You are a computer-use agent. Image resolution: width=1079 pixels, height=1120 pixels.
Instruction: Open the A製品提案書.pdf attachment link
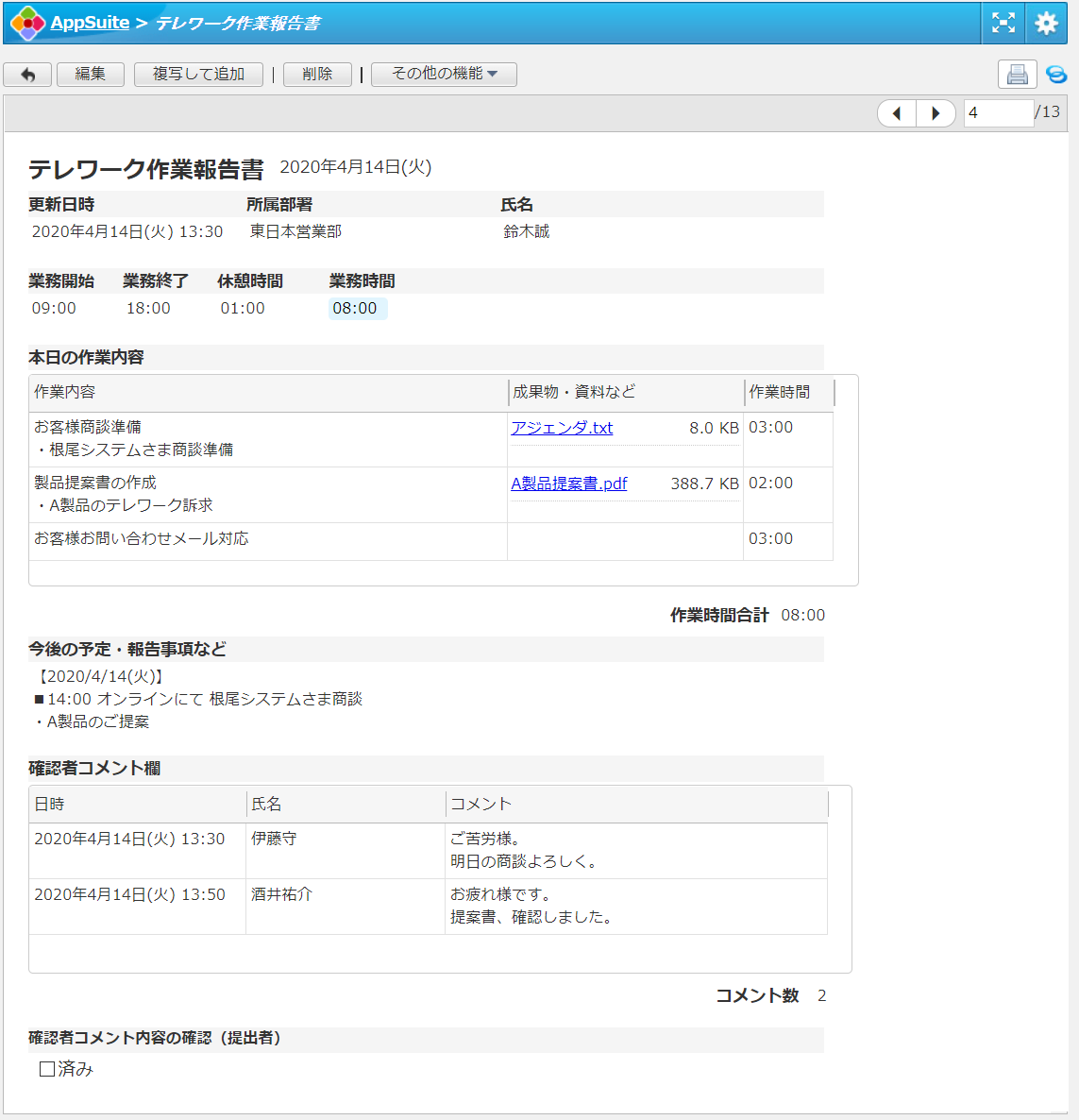[x=568, y=484]
